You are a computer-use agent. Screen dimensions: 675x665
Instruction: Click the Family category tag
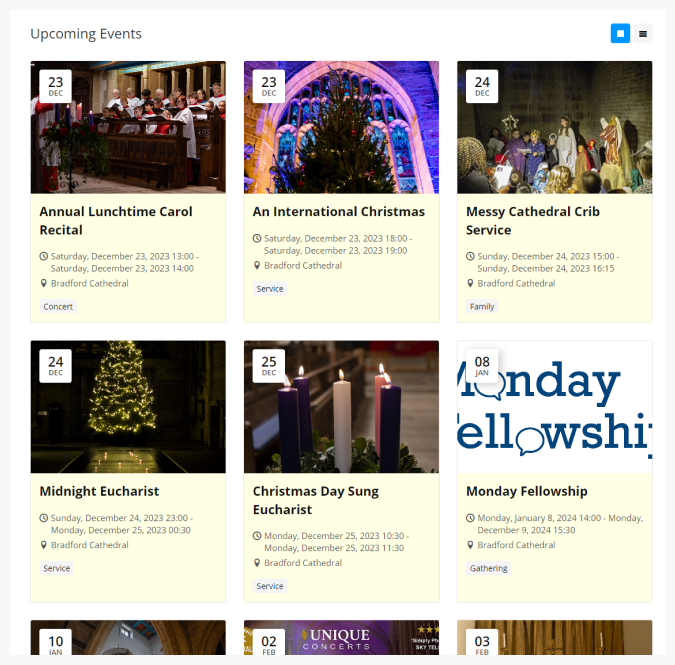pos(482,306)
